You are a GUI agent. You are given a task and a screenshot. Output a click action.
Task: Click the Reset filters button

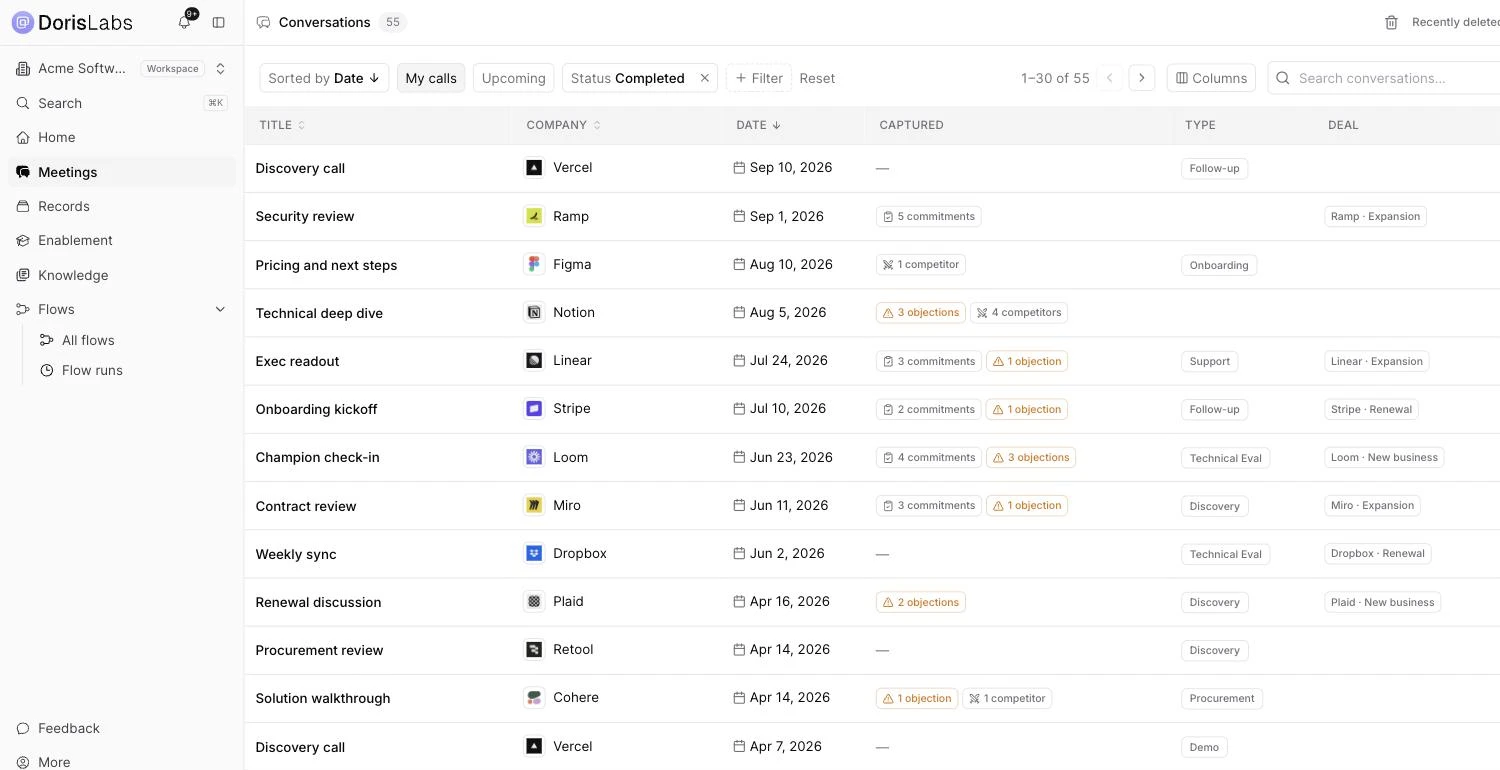tap(817, 78)
